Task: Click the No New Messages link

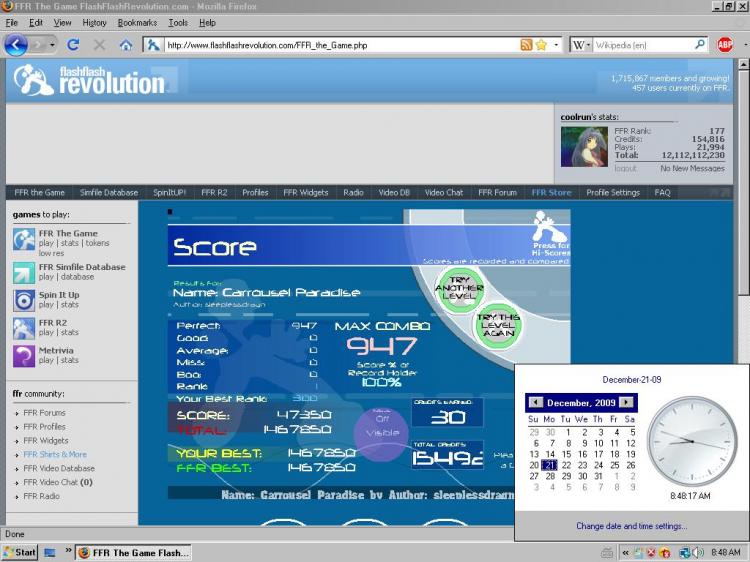Action: (692, 168)
